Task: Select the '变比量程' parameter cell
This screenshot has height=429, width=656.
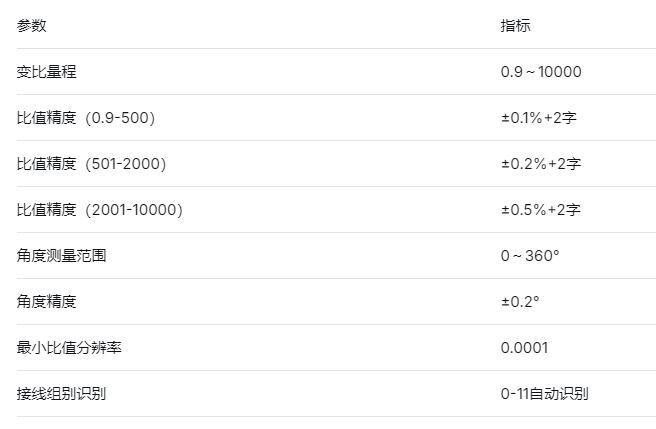Action: tap(47, 72)
